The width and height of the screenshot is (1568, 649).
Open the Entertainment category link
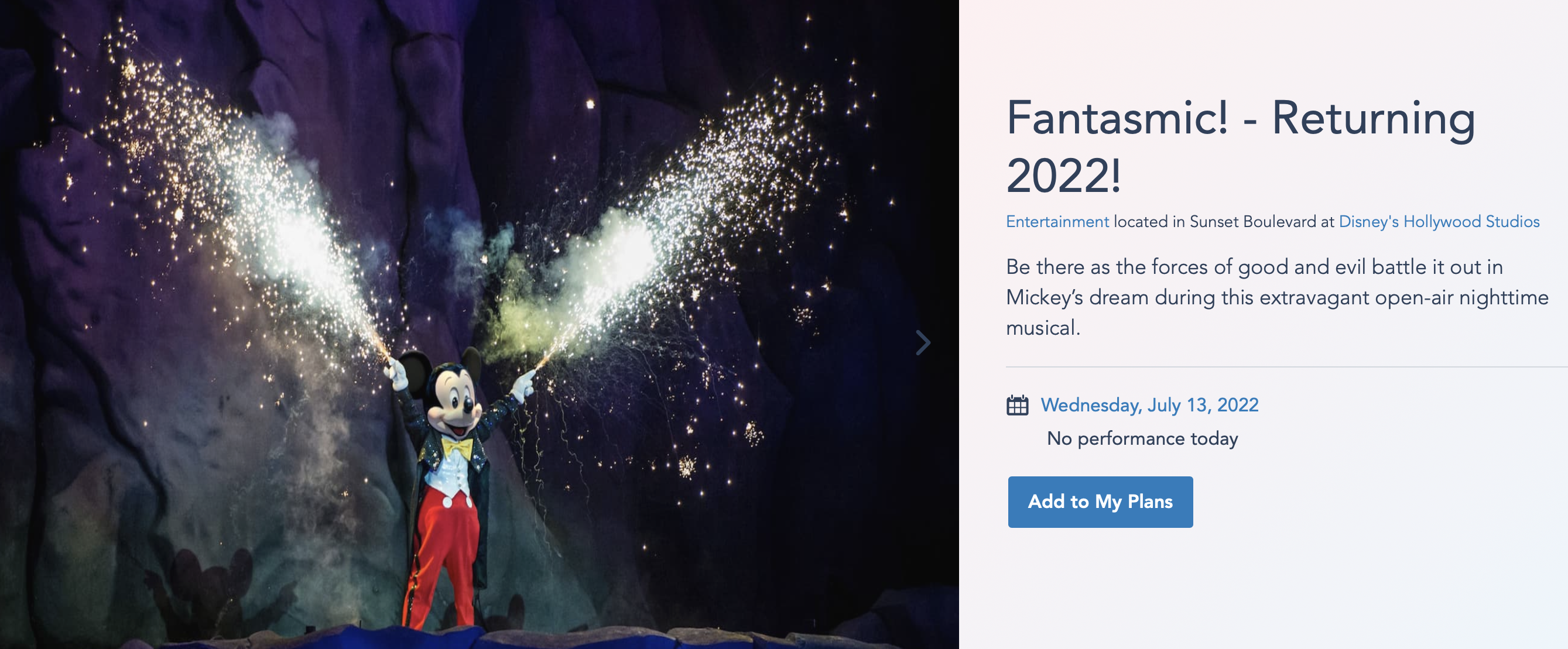(1057, 222)
